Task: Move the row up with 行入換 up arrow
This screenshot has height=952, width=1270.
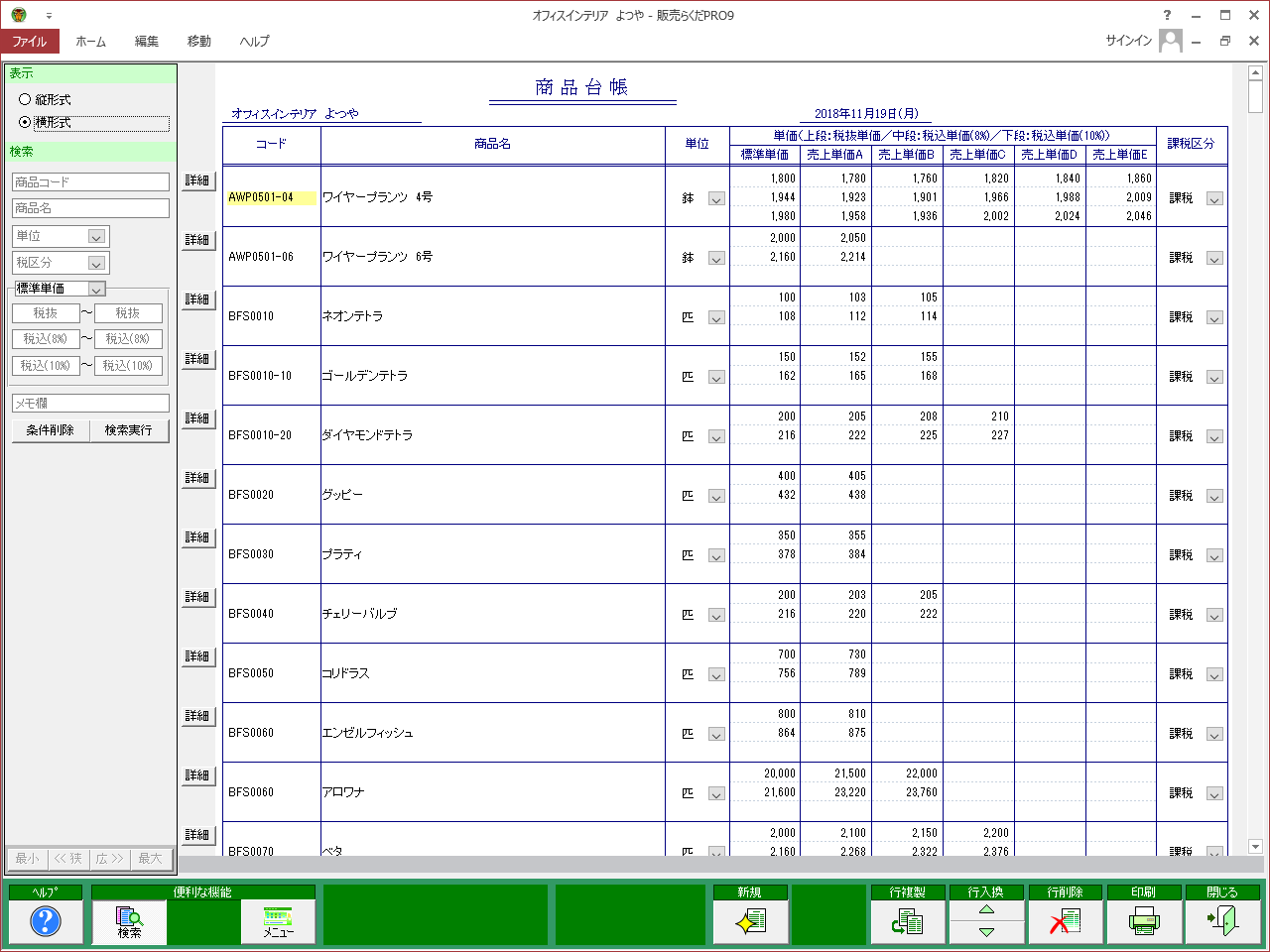Action: pyautogui.click(x=986, y=910)
